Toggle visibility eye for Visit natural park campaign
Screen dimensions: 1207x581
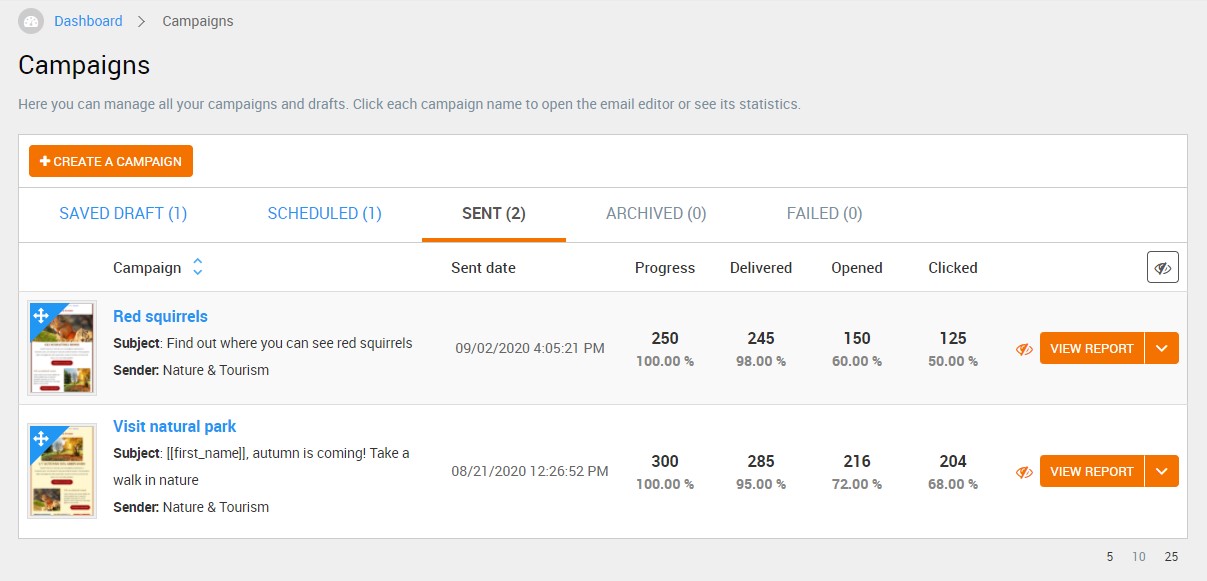pyautogui.click(x=1024, y=472)
